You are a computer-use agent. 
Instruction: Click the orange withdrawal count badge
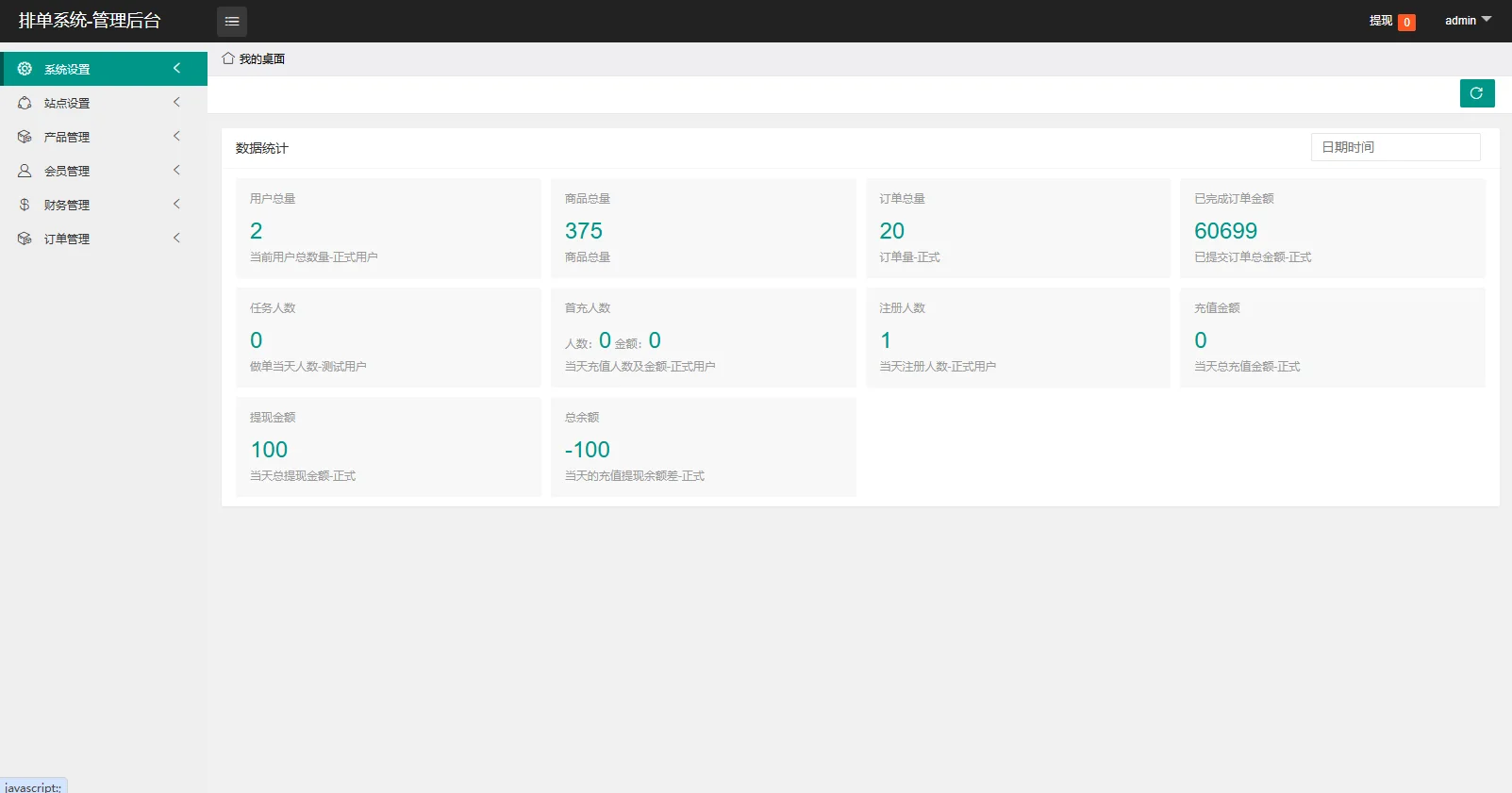(x=1406, y=22)
